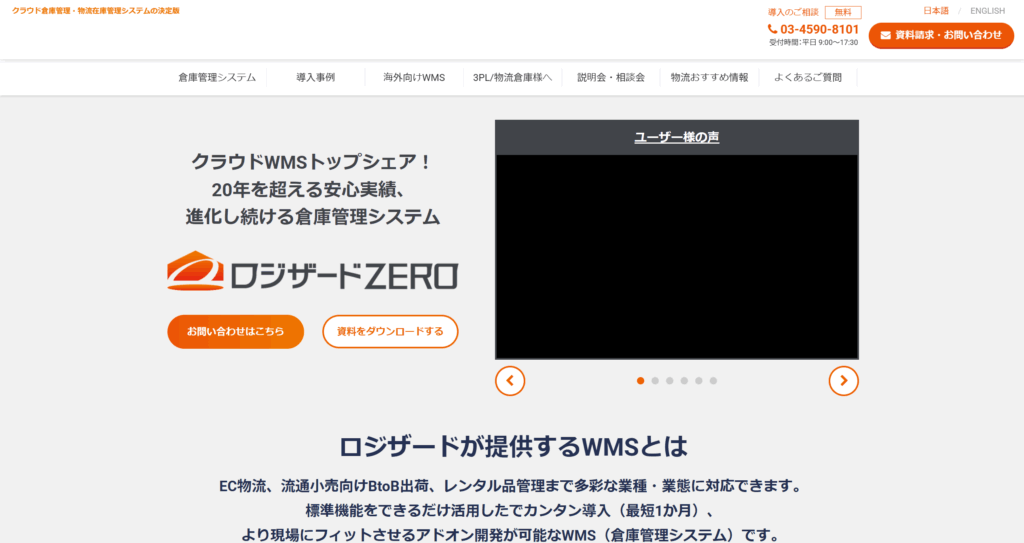Select the first carousel dot

(x=641, y=381)
